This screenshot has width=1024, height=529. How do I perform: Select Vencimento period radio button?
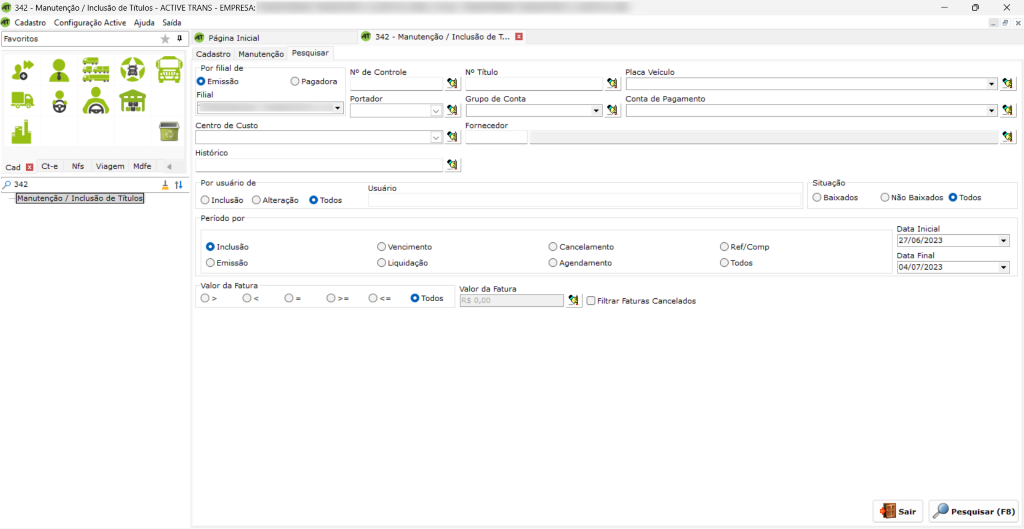[381, 247]
